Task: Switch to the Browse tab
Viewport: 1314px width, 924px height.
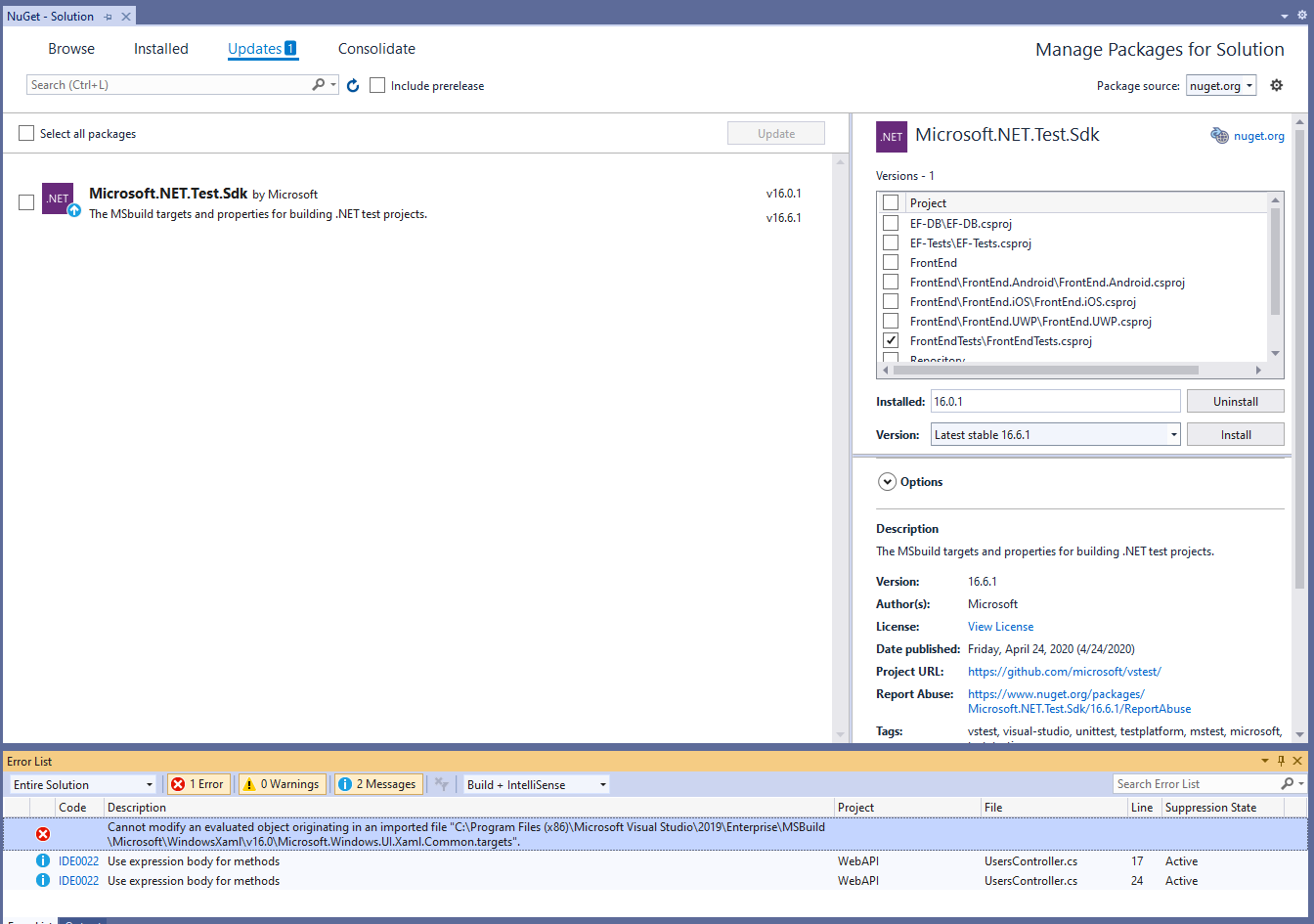Action: pos(71,49)
